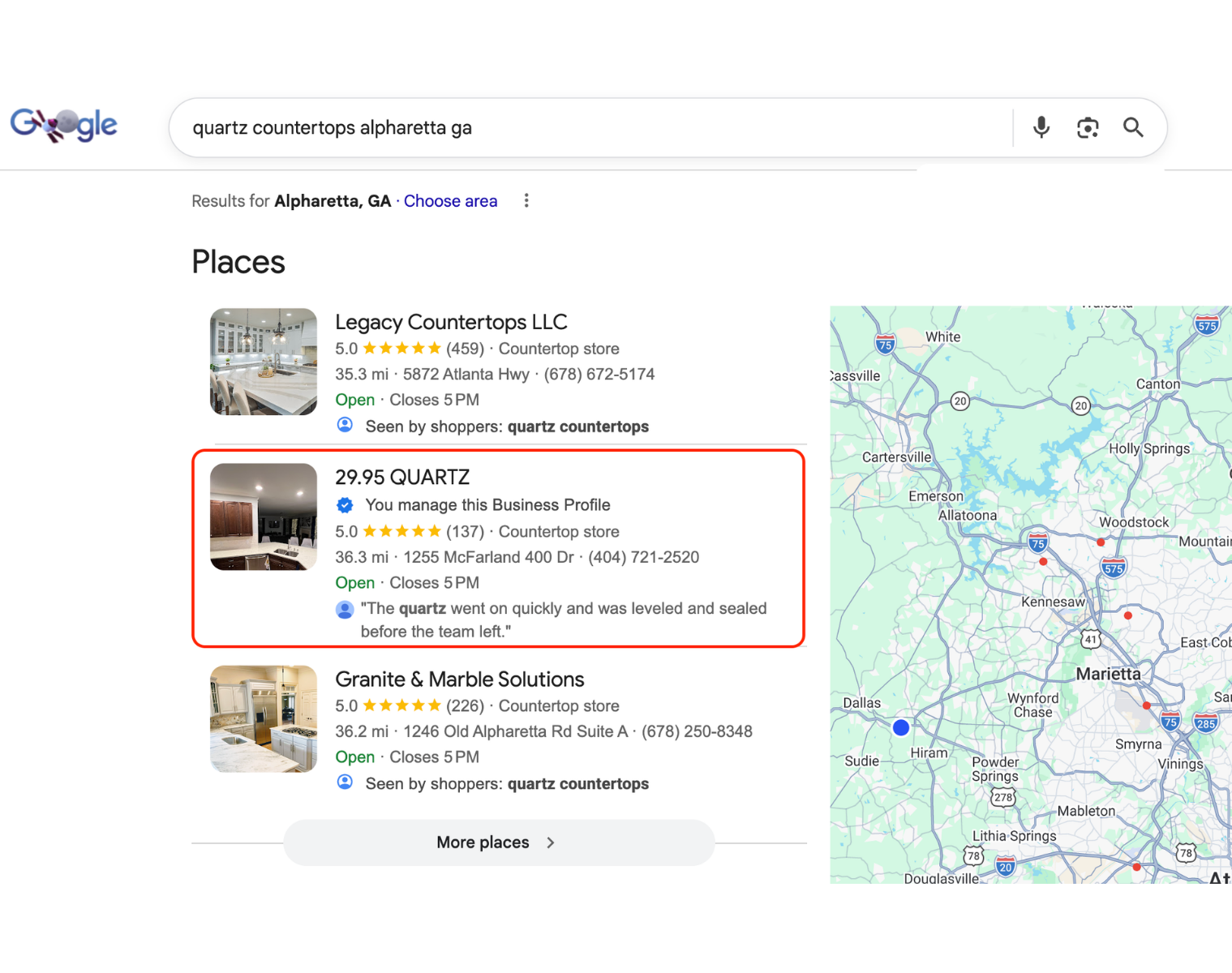Open the Choose area selector

[450, 200]
